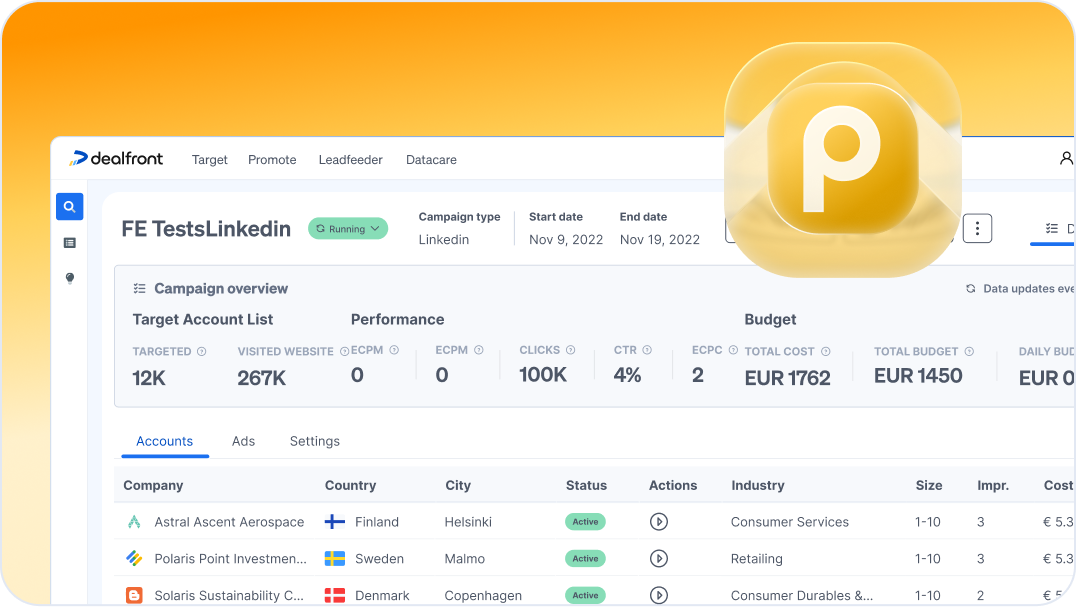Sort by the Industry column header
1076x607 pixels.
point(758,486)
